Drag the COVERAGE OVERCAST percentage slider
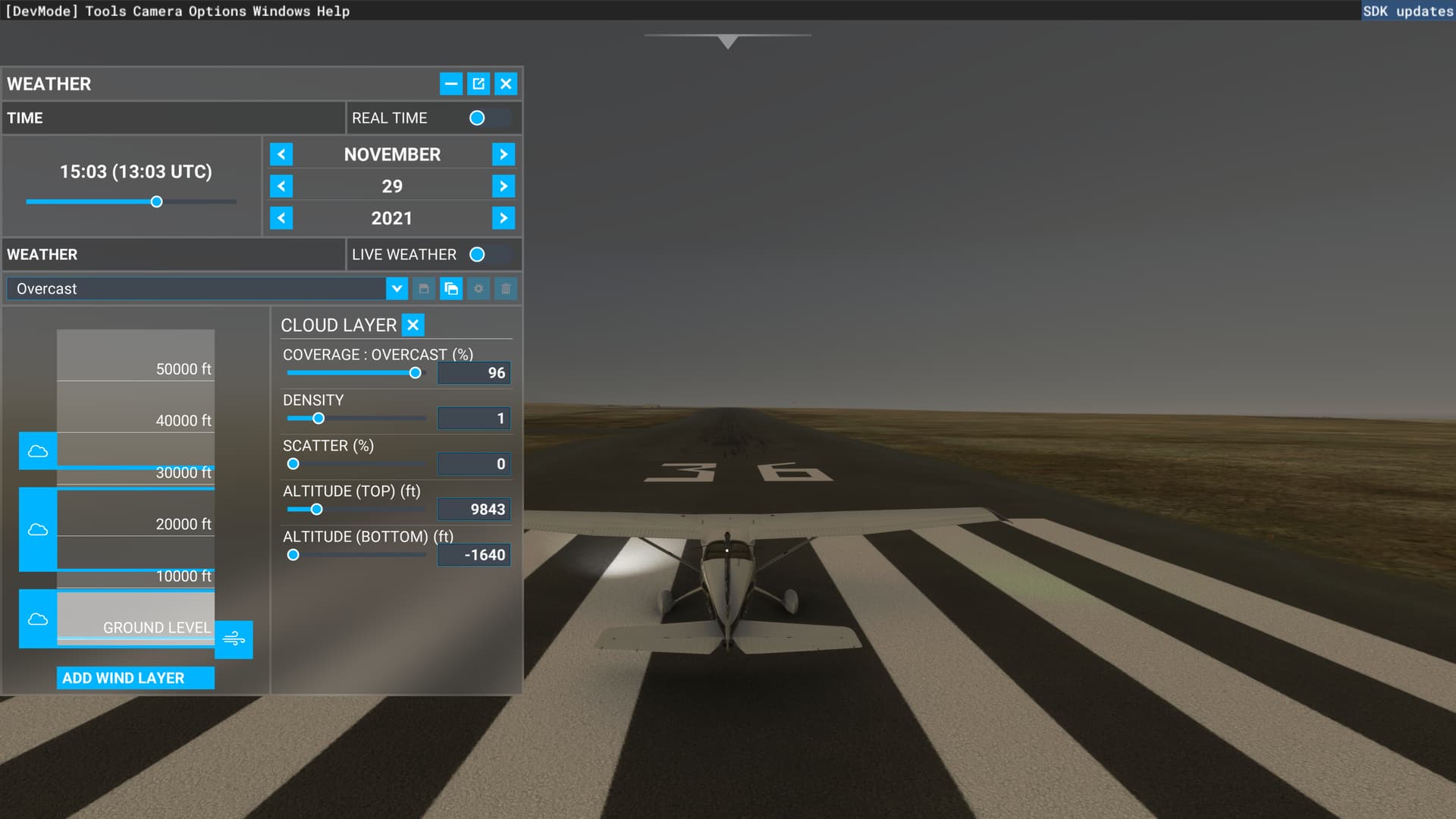Viewport: 1456px width, 819px height. (415, 372)
